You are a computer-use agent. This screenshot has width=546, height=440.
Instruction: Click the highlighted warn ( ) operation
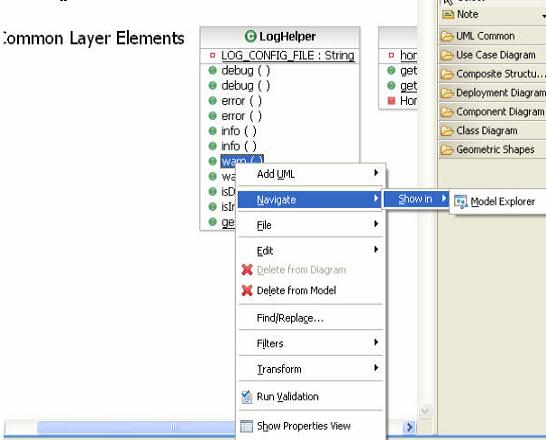pyautogui.click(x=242, y=160)
